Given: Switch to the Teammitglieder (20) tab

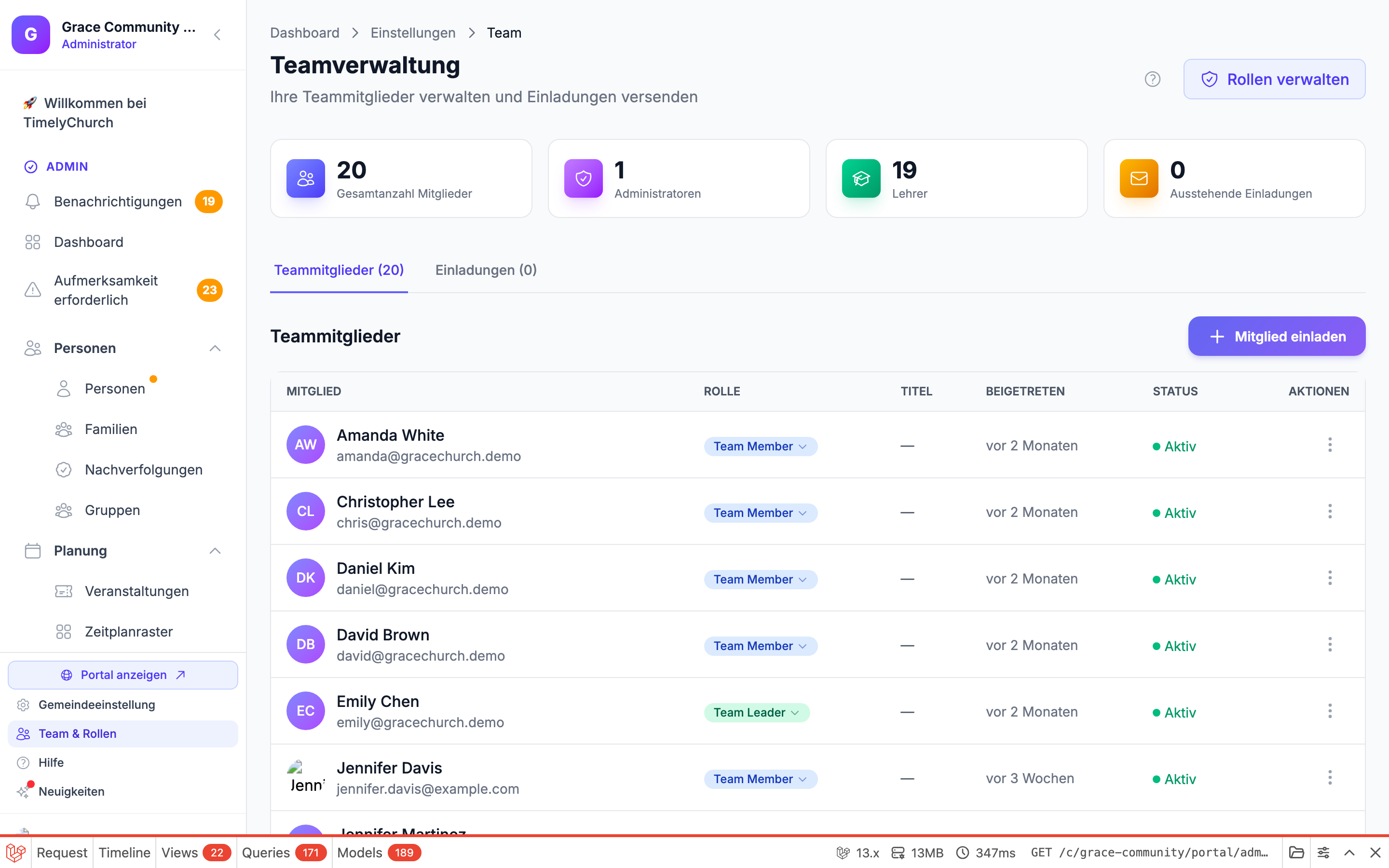Looking at the screenshot, I should tap(339, 271).
